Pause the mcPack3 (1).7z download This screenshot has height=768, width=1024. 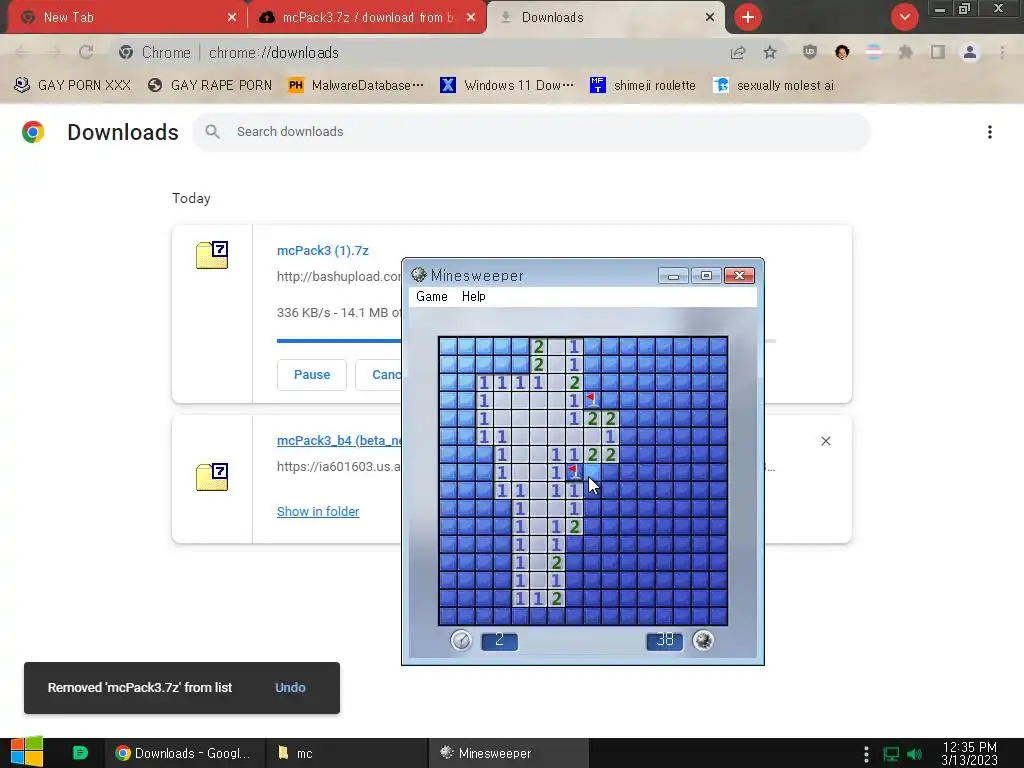pos(312,375)
